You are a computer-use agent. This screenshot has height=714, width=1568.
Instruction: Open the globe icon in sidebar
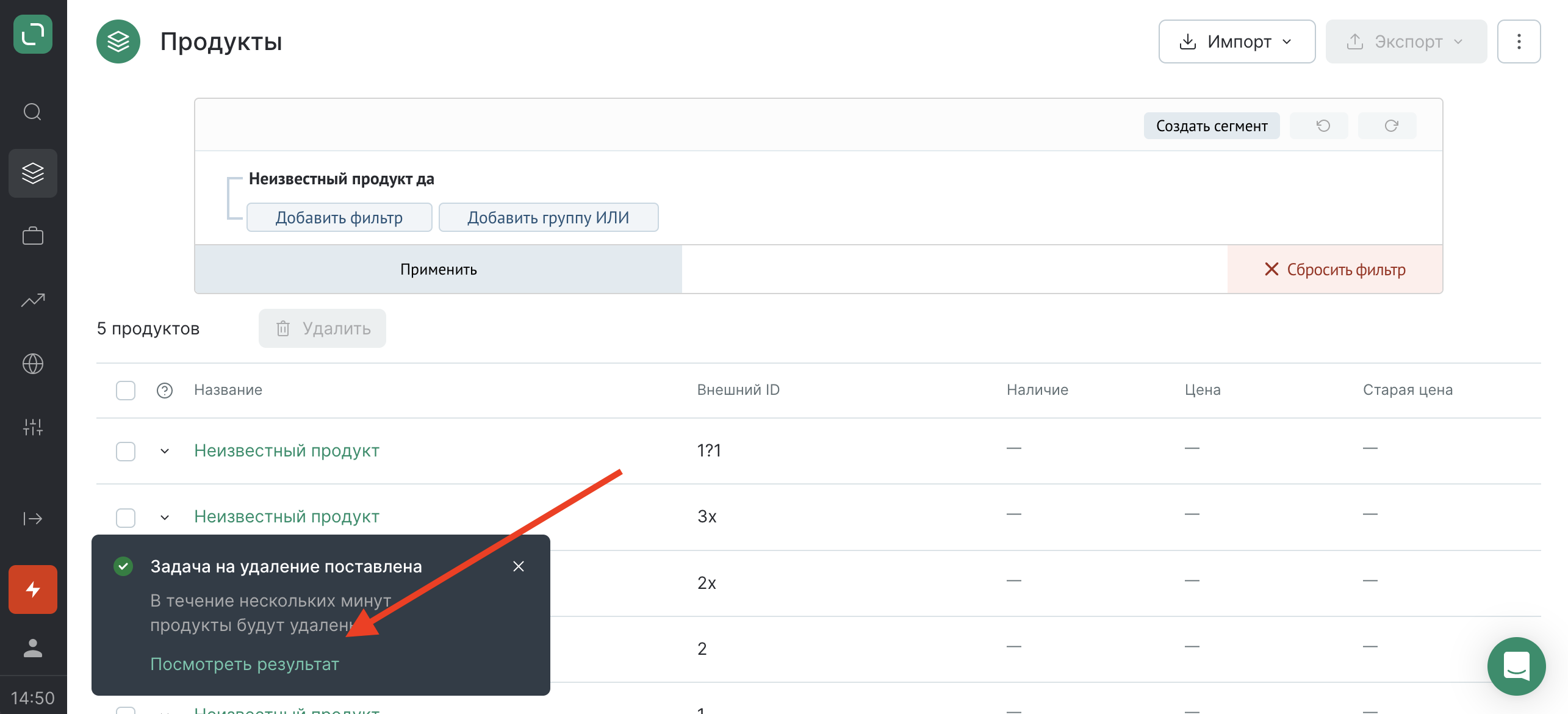tap(33, 364)
